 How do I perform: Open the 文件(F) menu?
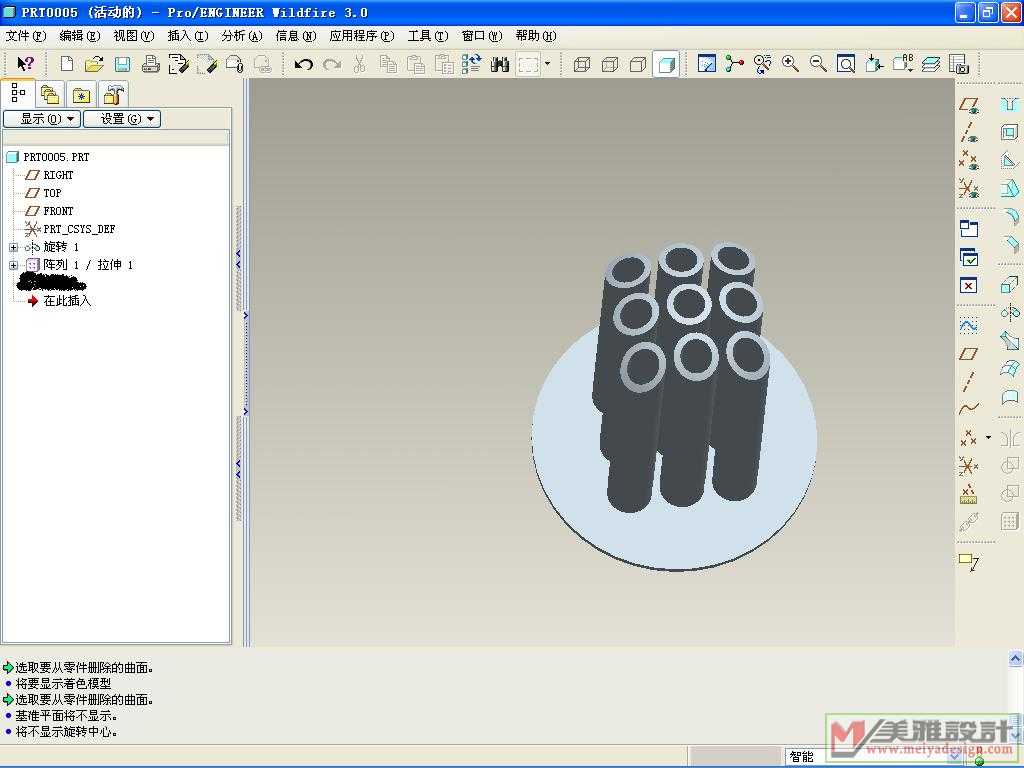coord(26,36)
